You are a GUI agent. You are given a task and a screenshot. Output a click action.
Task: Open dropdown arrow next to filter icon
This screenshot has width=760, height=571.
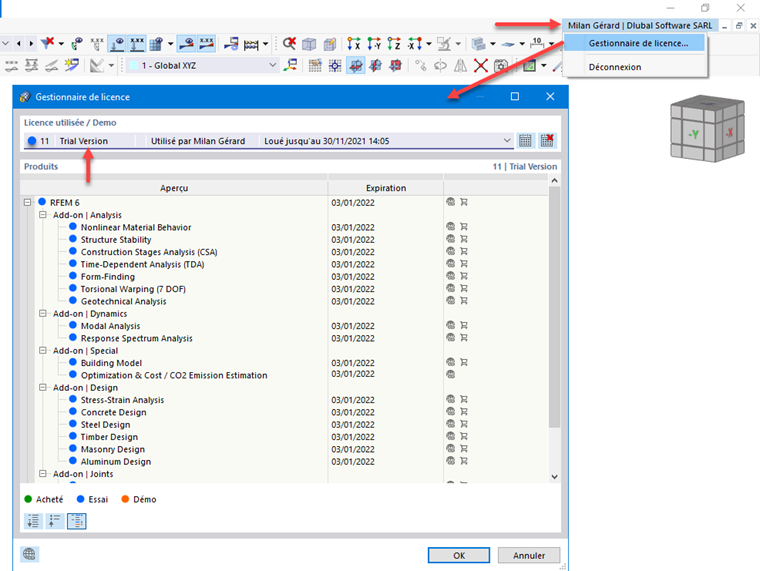[x=61, y=44]
